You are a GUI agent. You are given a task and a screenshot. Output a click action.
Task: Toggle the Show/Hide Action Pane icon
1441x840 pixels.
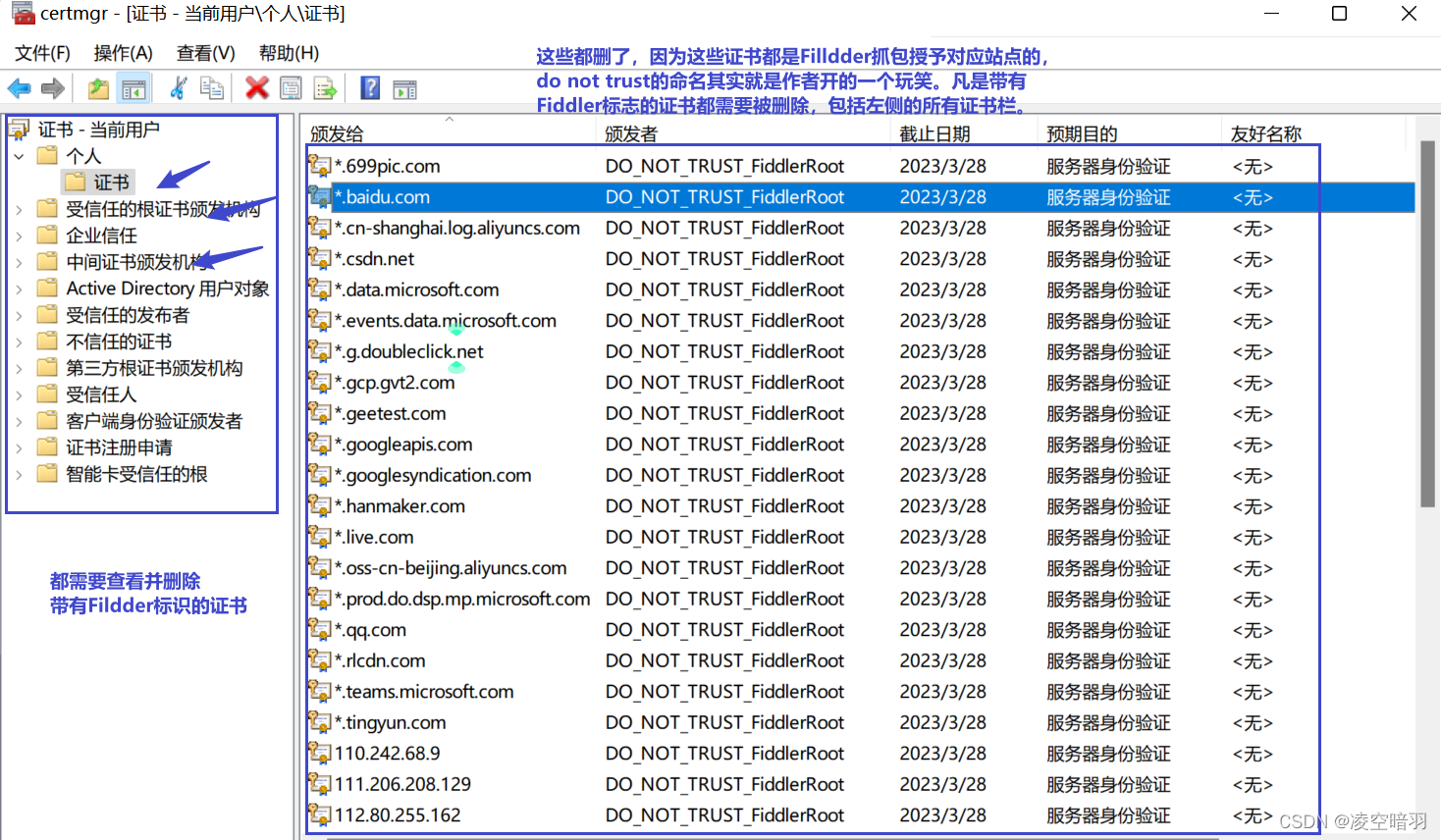[404, 89]
